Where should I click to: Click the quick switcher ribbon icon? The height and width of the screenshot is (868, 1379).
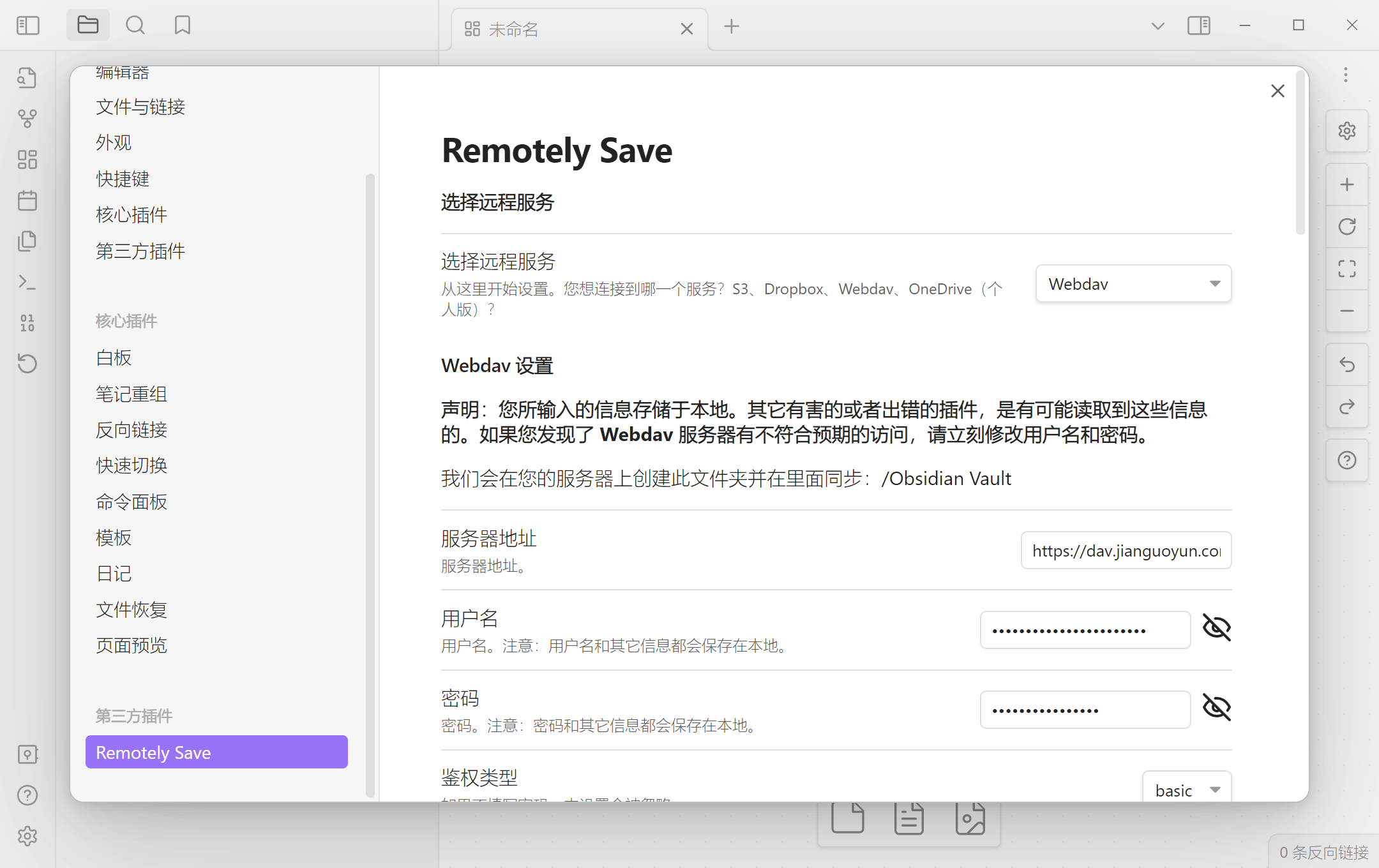(27, 78)
